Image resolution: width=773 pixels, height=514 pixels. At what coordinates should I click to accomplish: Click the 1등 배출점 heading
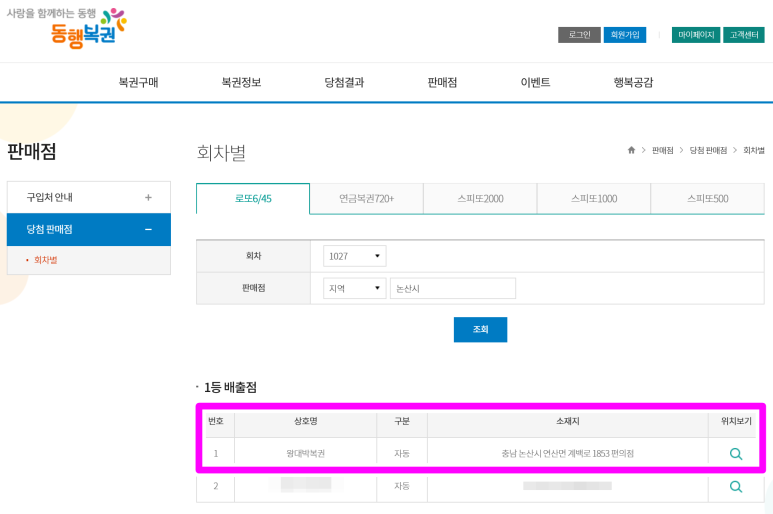click(x=230, y=387)
